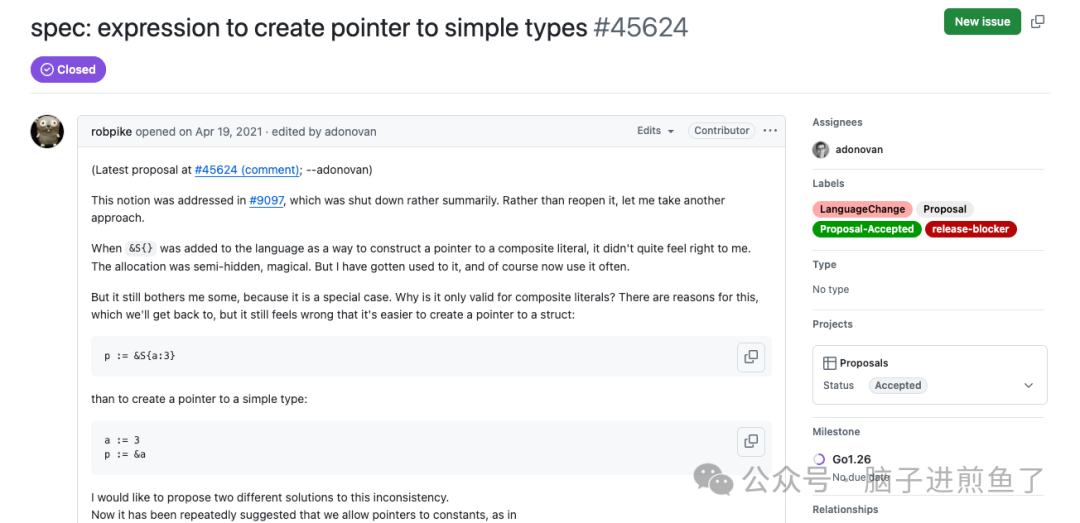
Task: Select the LanguageChange label
Action: 862,209
